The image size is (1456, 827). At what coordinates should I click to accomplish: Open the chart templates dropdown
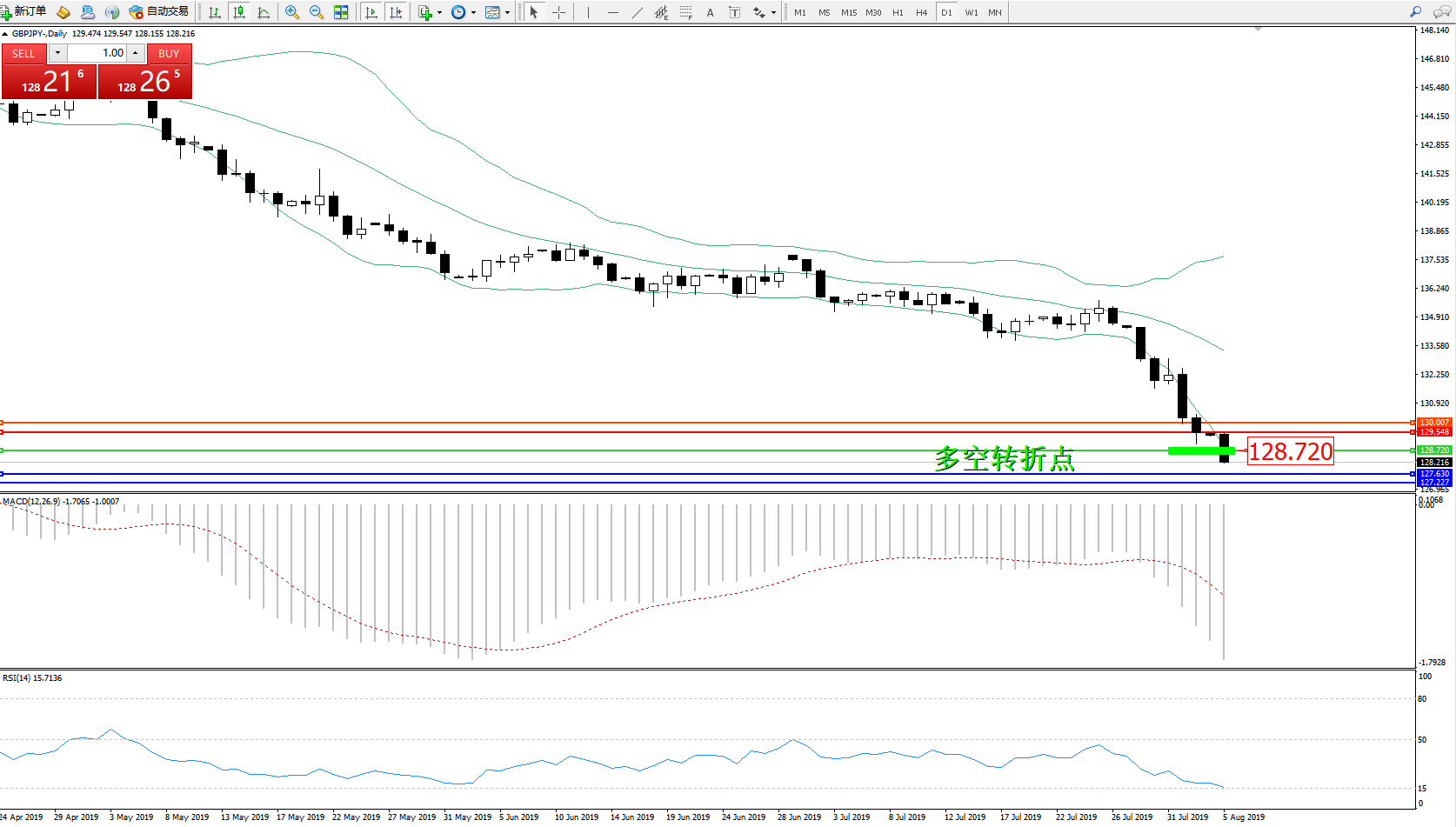click(x=507, y=13)
